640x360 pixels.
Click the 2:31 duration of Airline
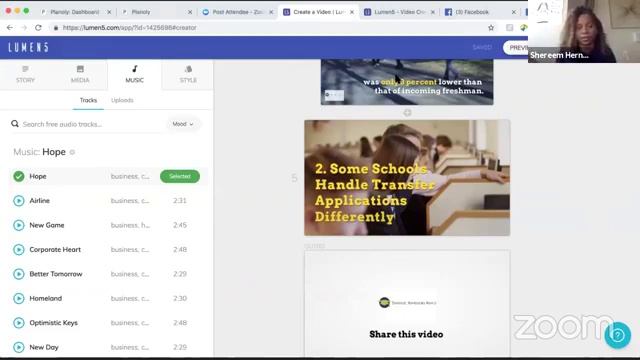point(180,201)
